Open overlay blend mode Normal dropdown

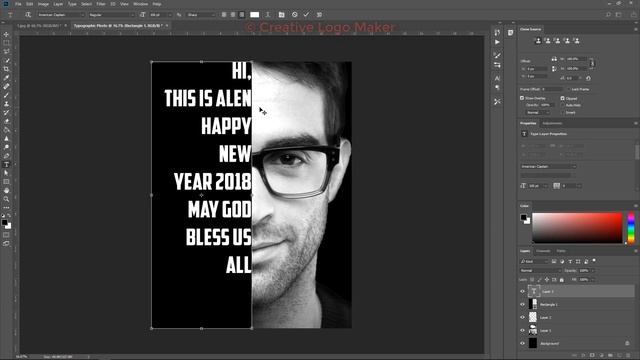(x=538, y=113)
